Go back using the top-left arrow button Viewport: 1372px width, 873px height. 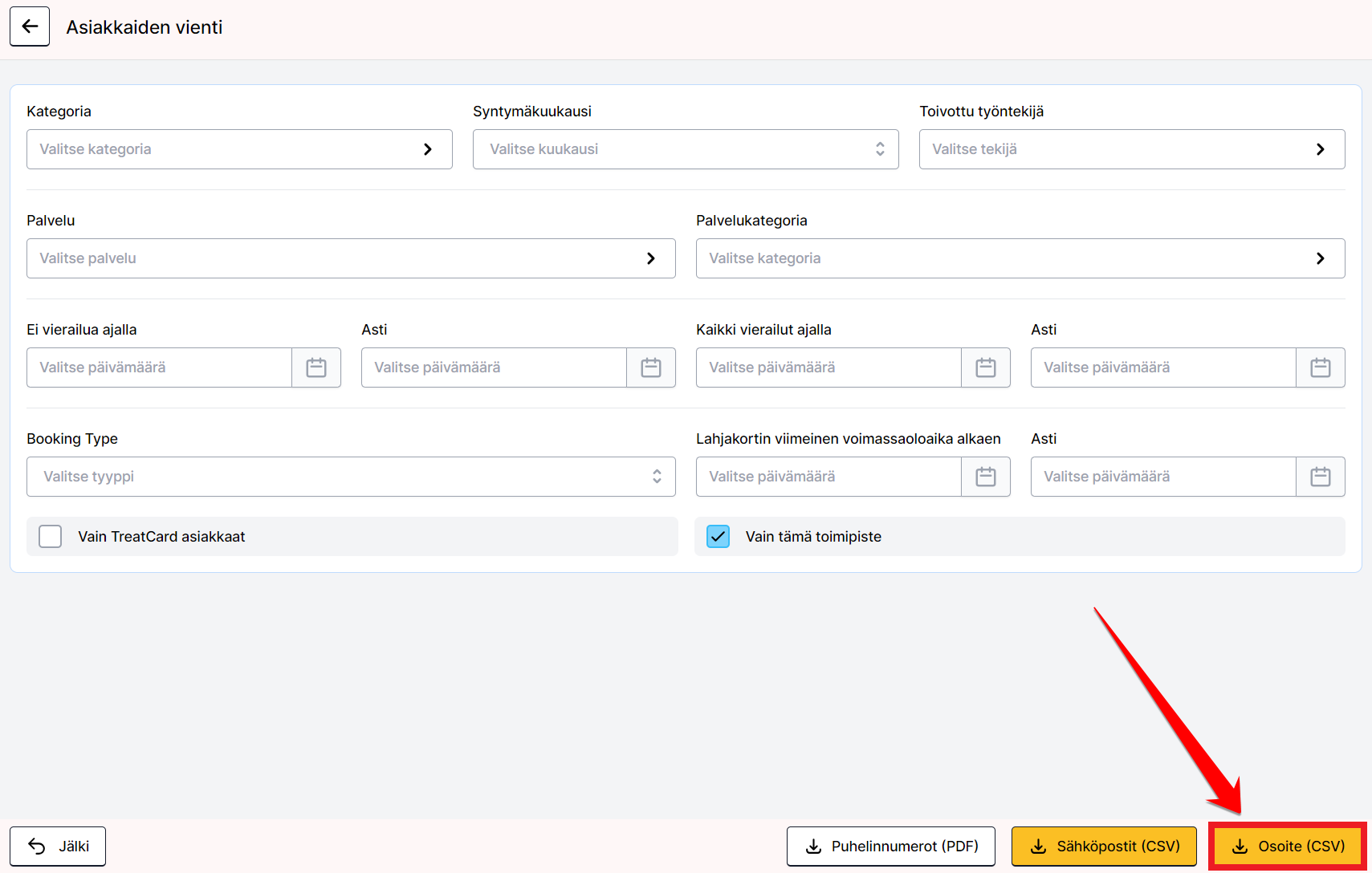[30, 26]
